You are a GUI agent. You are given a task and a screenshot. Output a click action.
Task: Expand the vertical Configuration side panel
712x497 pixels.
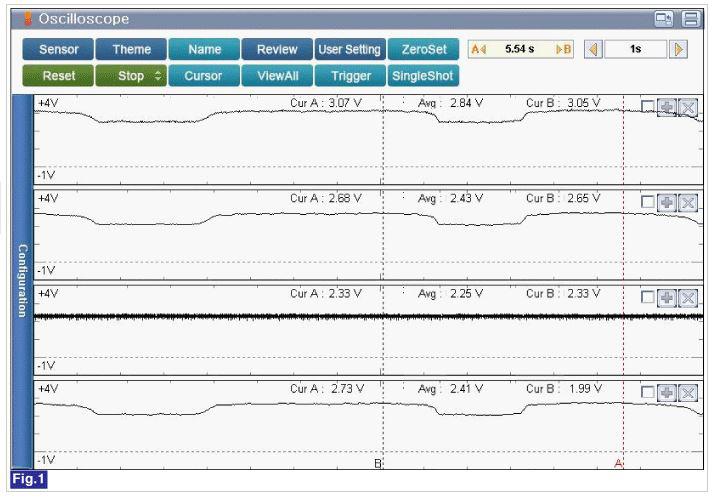[21, 280]
